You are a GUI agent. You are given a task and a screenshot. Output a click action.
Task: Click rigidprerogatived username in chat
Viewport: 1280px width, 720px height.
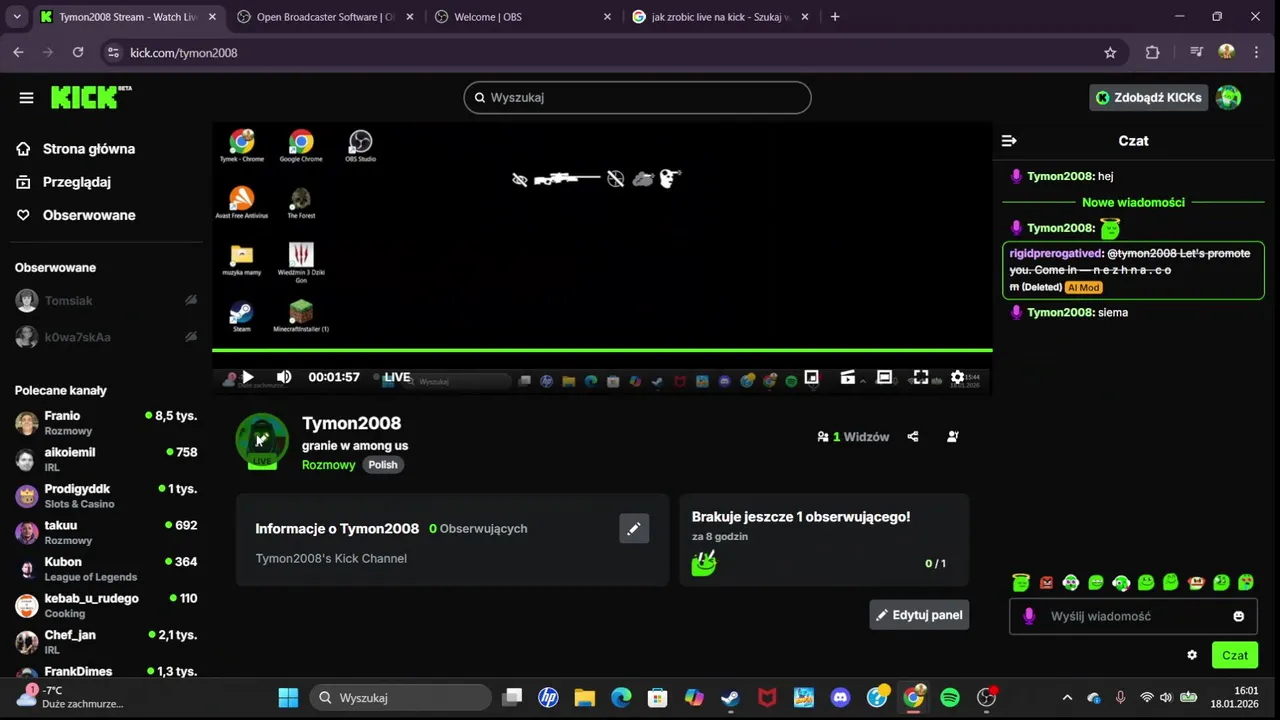(x=1055, y=253)
